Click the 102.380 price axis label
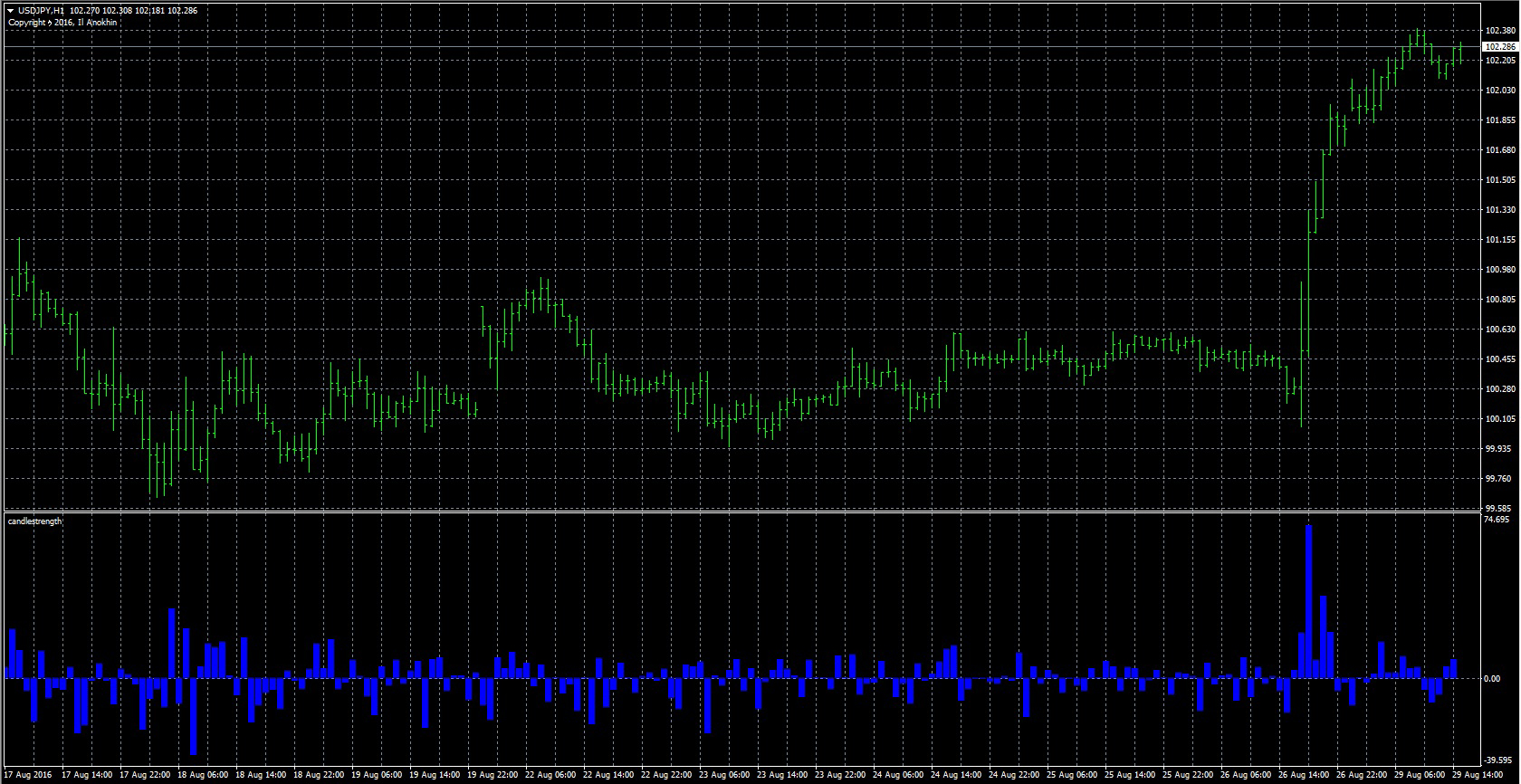This screenshot has height=784, width=1521. [1500, 31]
